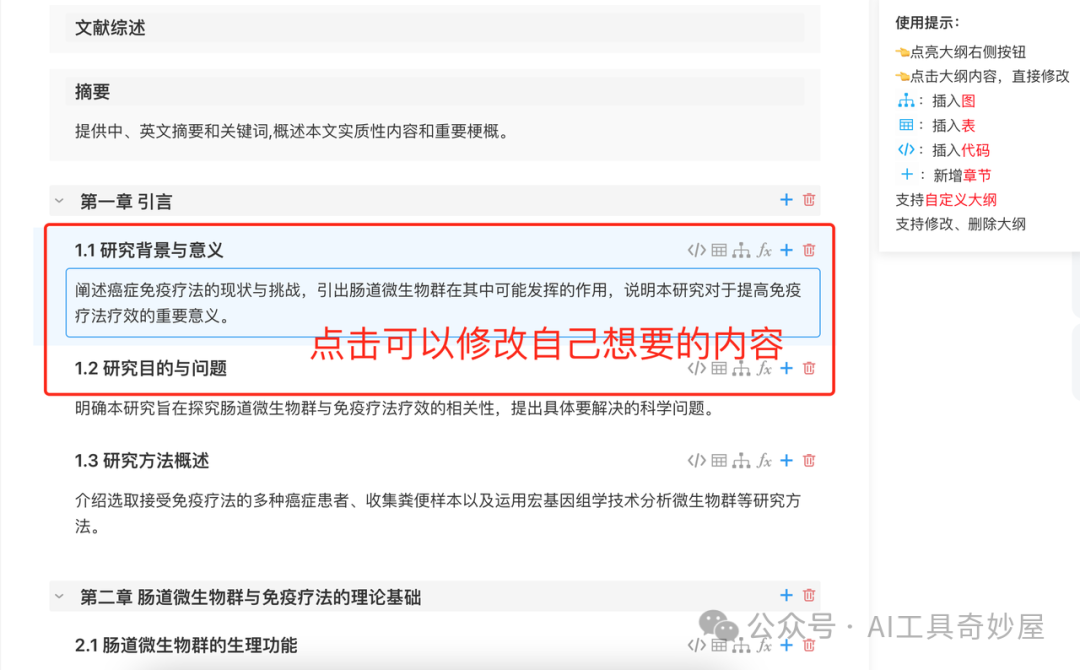Collapse the 第一章 引言 chapter
Image resolution: width=1080 pixels, height=670 pixels.
click(x=59, y=201)
